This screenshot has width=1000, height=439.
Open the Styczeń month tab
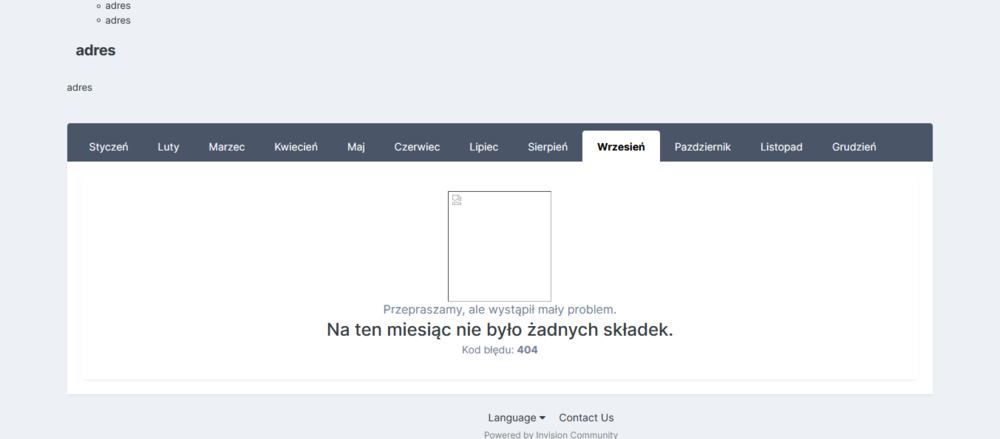108,147
